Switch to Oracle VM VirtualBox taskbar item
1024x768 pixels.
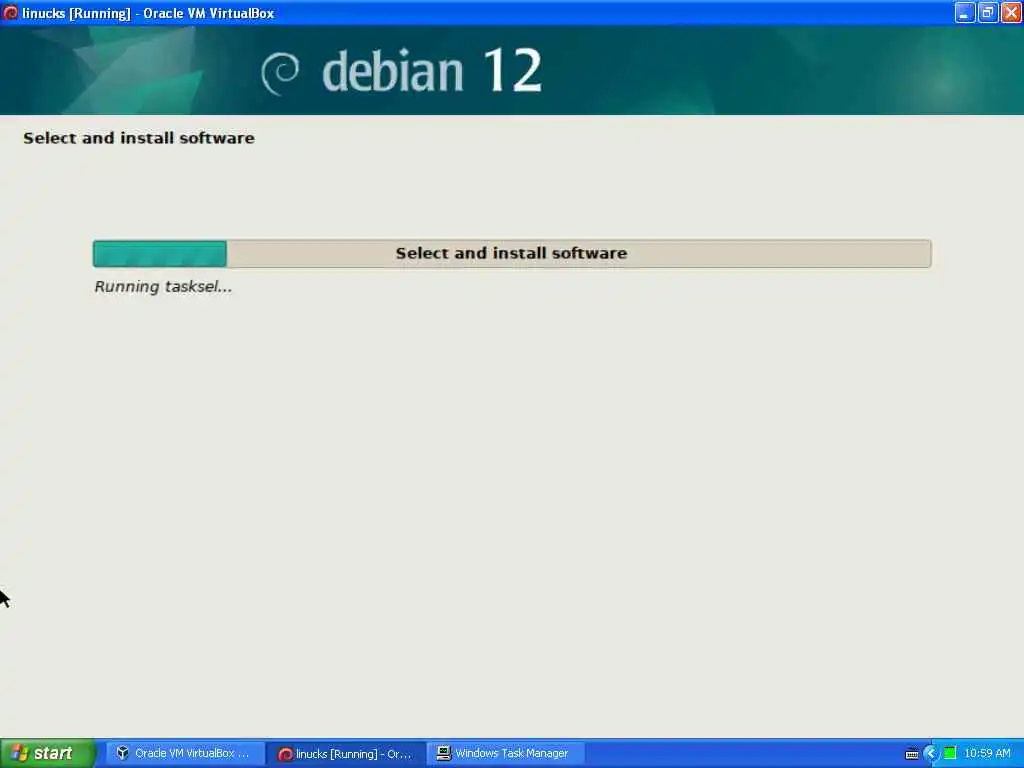pos(183,753)
